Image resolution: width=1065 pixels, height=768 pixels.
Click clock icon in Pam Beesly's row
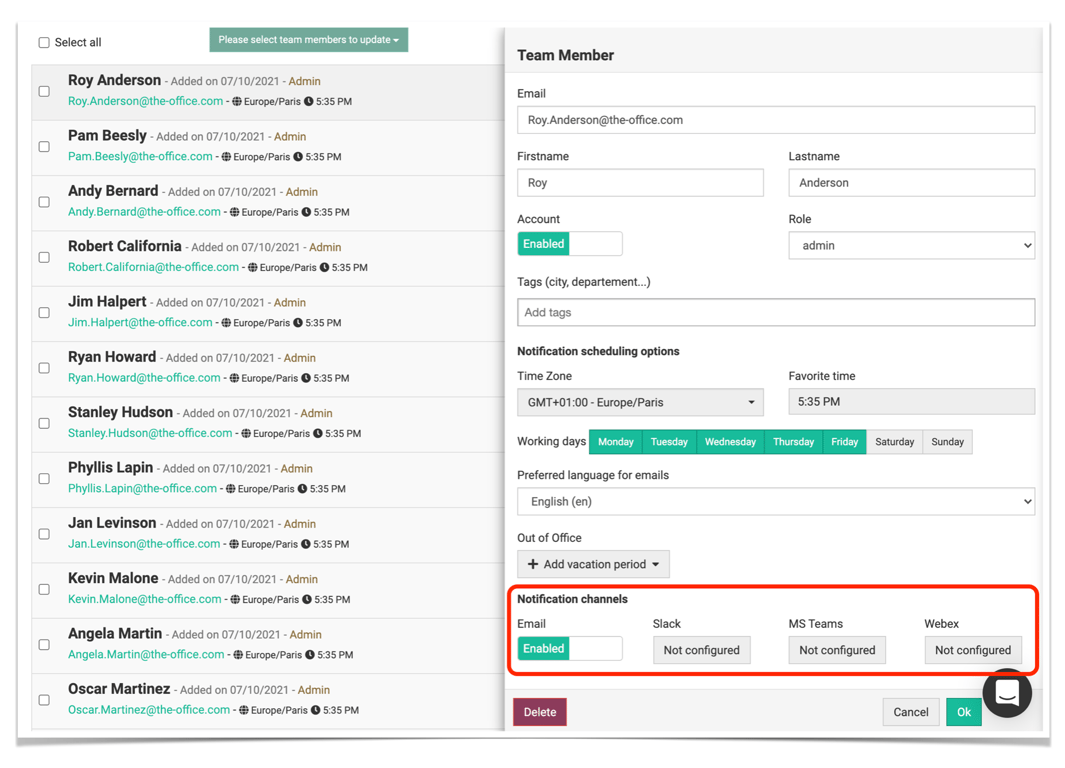click(x=298, y=157)
